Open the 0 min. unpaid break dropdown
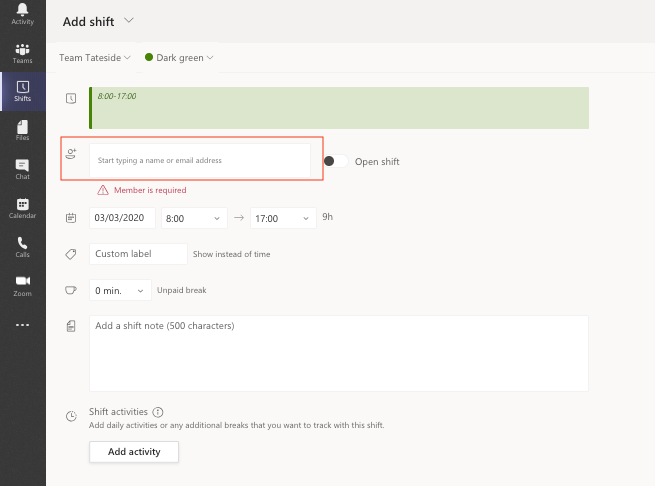655x486 pixels. click(x=120, y=290)
